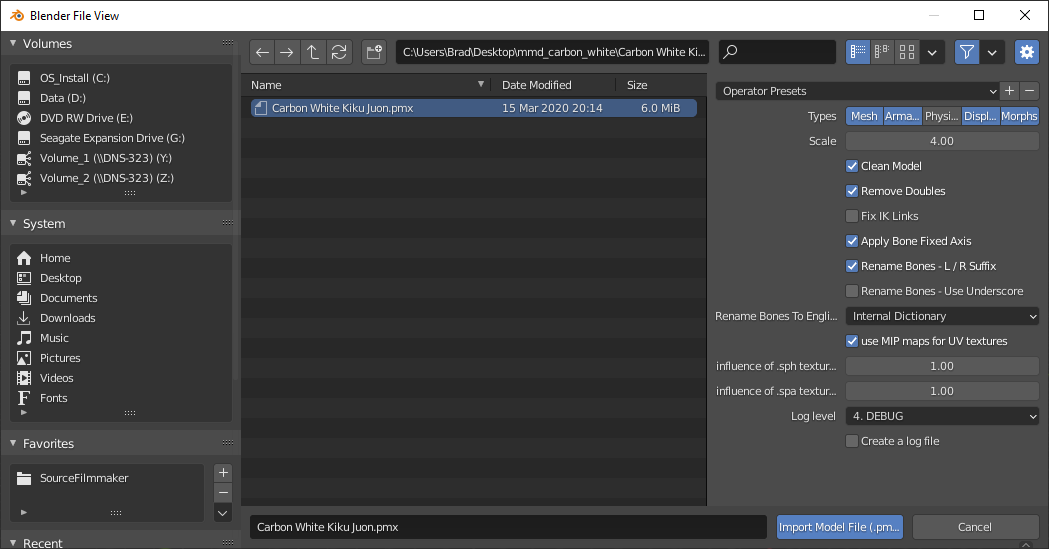Toggle Mesh import type
The height and width of the screenshot is (549, 1049).
pos(864,116)
